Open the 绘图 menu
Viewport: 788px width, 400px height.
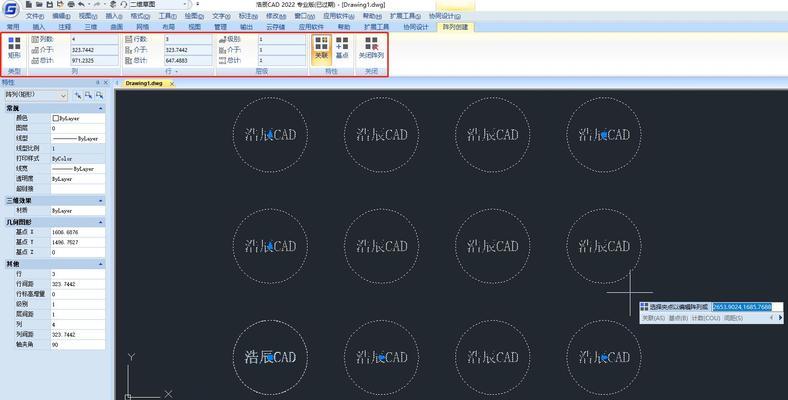[x=194, y=16]
